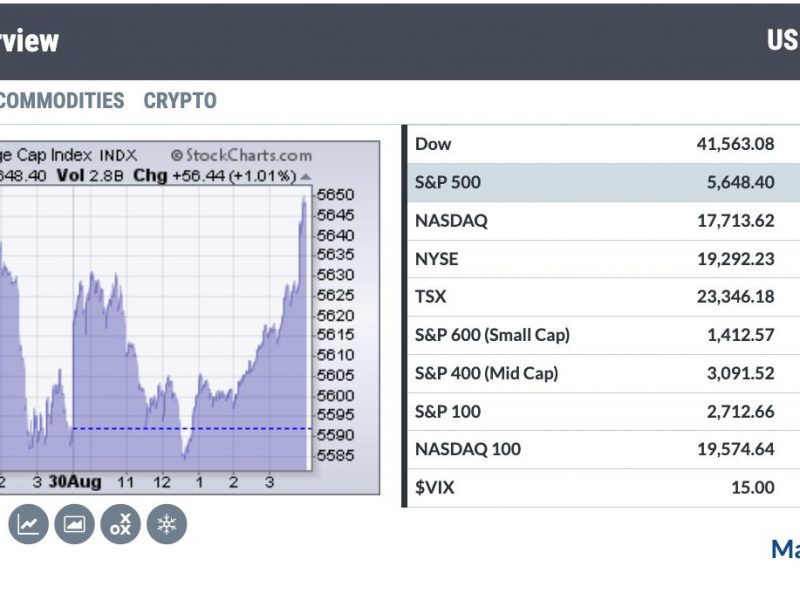Select the NYSE row
Viewport: 800px width, 600px height.
(604, 259)
